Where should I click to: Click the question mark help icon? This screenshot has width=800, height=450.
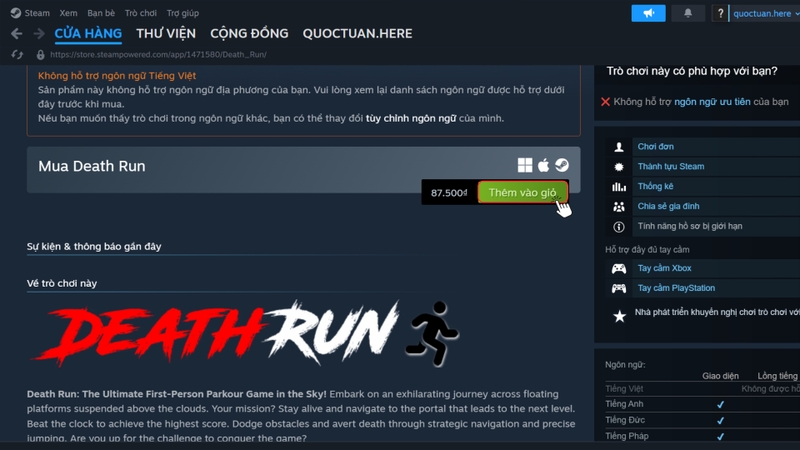tap(720, 13)
